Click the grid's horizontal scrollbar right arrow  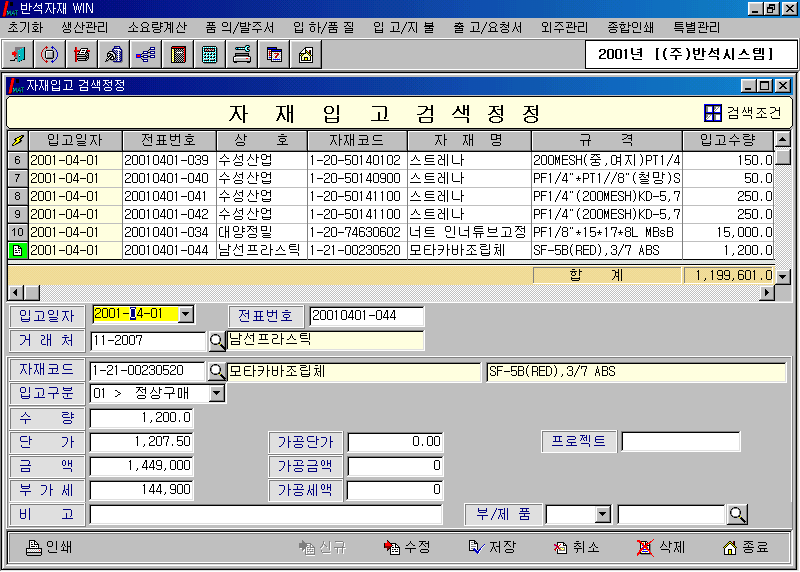pyautogui.click(x=767, y=292)
